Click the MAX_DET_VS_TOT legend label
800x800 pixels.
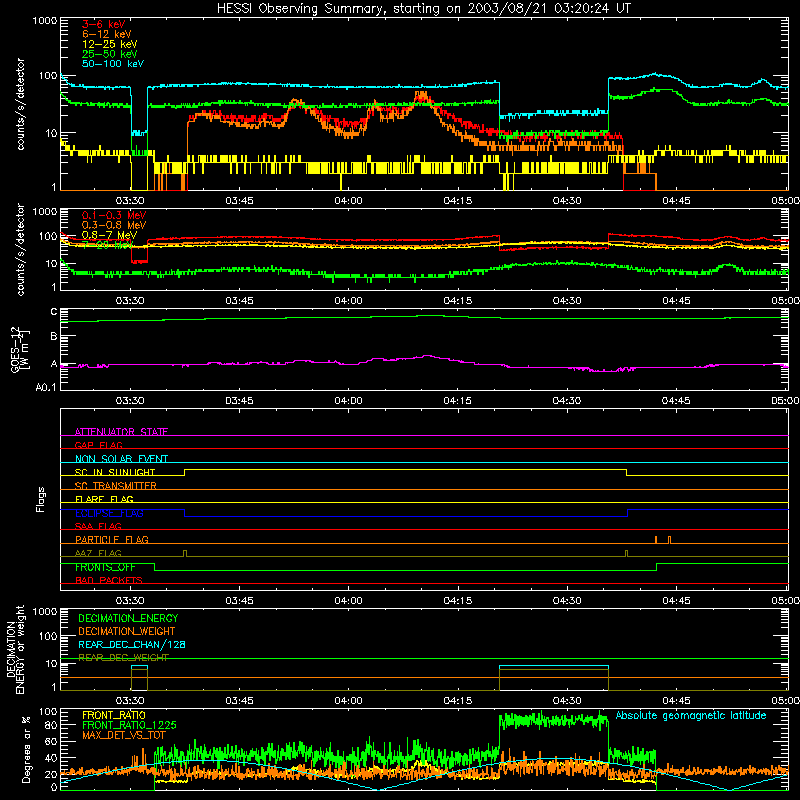coord(123,735)
